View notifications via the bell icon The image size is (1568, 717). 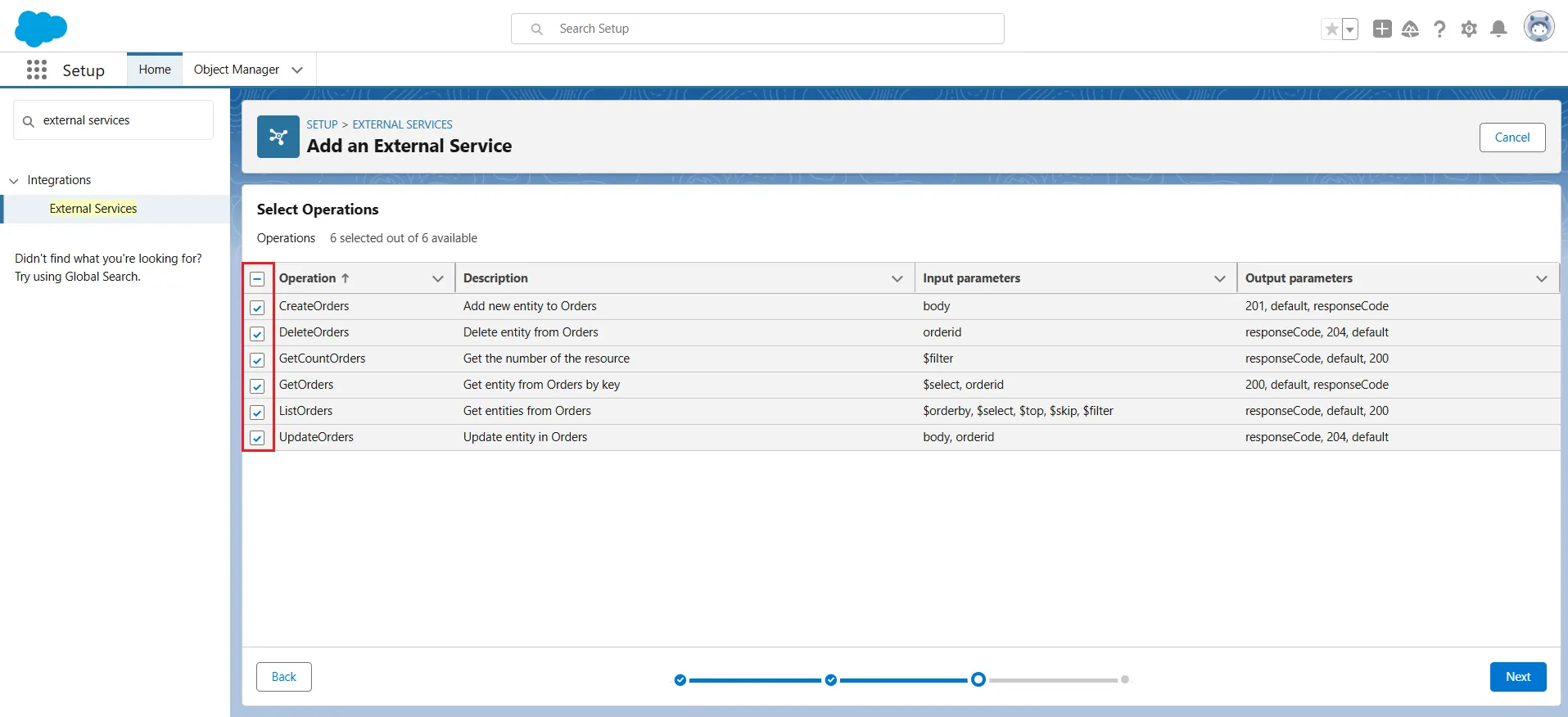click(1498, 29)
